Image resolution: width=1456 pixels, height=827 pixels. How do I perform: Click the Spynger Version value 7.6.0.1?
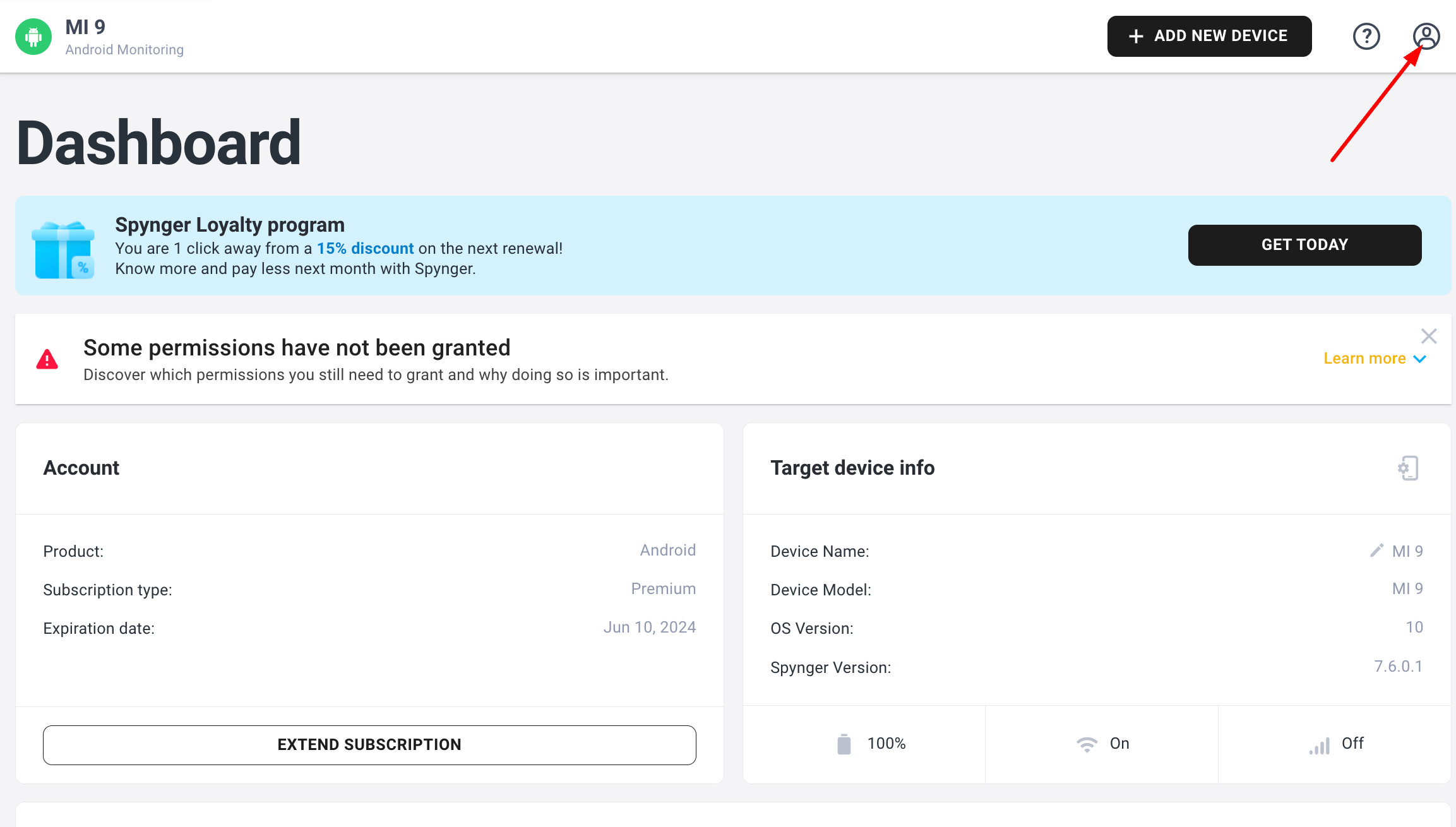1399,666
